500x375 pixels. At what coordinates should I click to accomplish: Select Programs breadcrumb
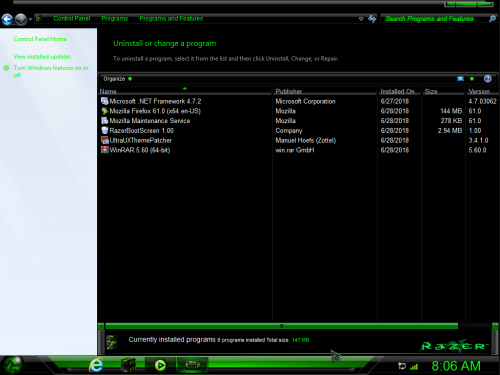115,18
